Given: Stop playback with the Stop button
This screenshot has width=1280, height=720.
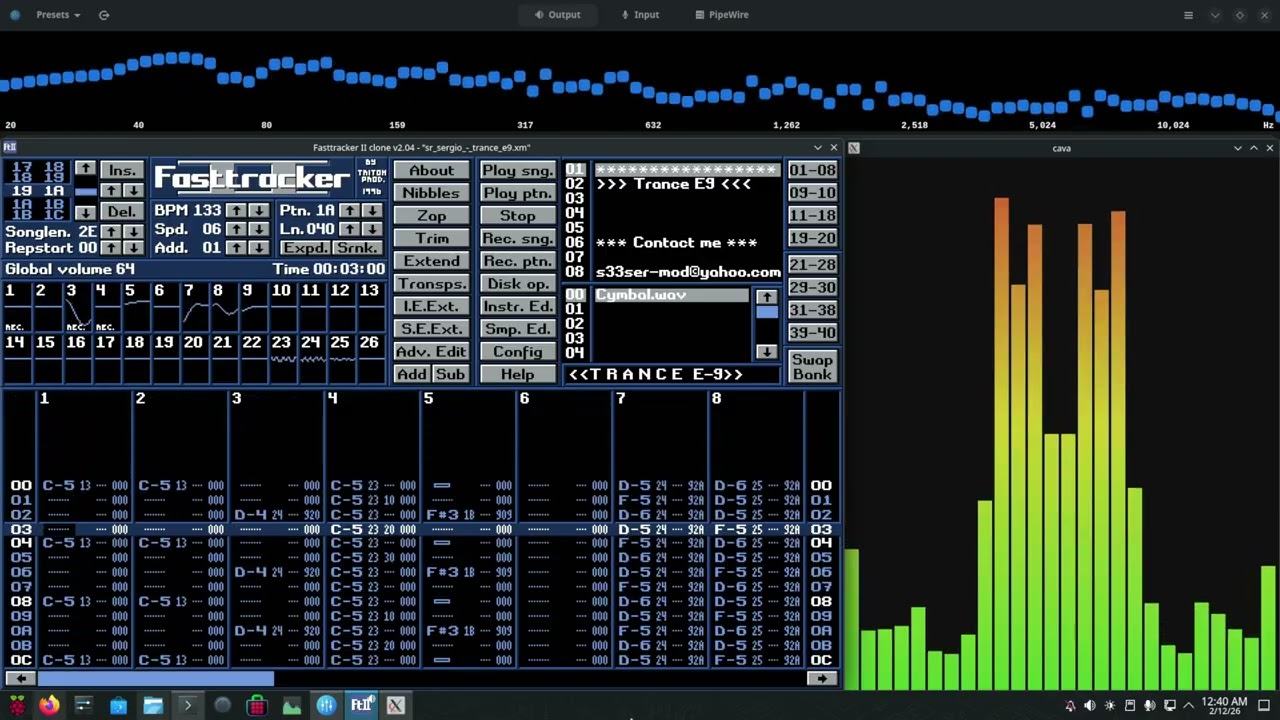Looking at the screenshot, I should point(518,216).
